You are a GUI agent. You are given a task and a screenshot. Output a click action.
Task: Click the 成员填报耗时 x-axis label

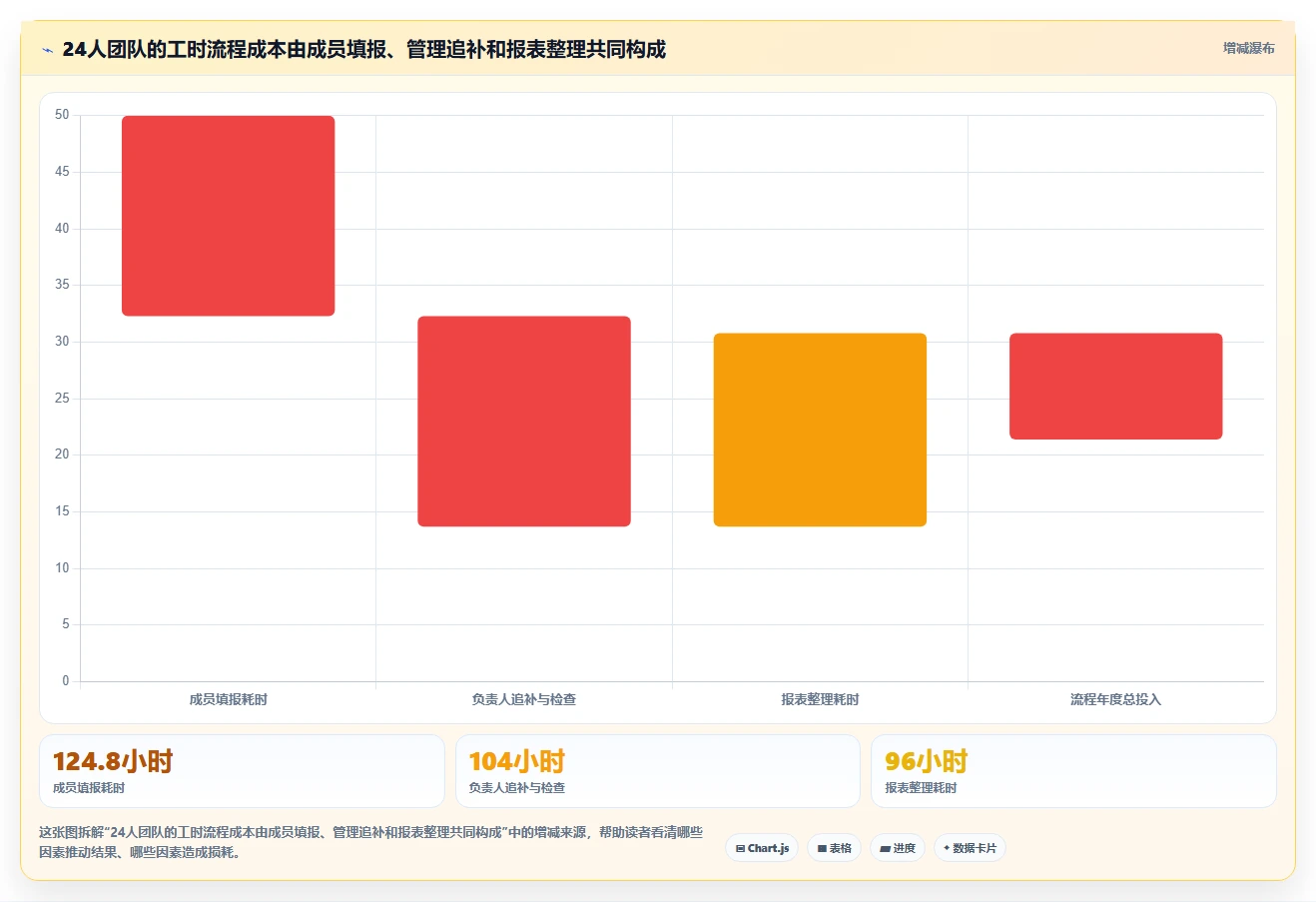(229, 699)
